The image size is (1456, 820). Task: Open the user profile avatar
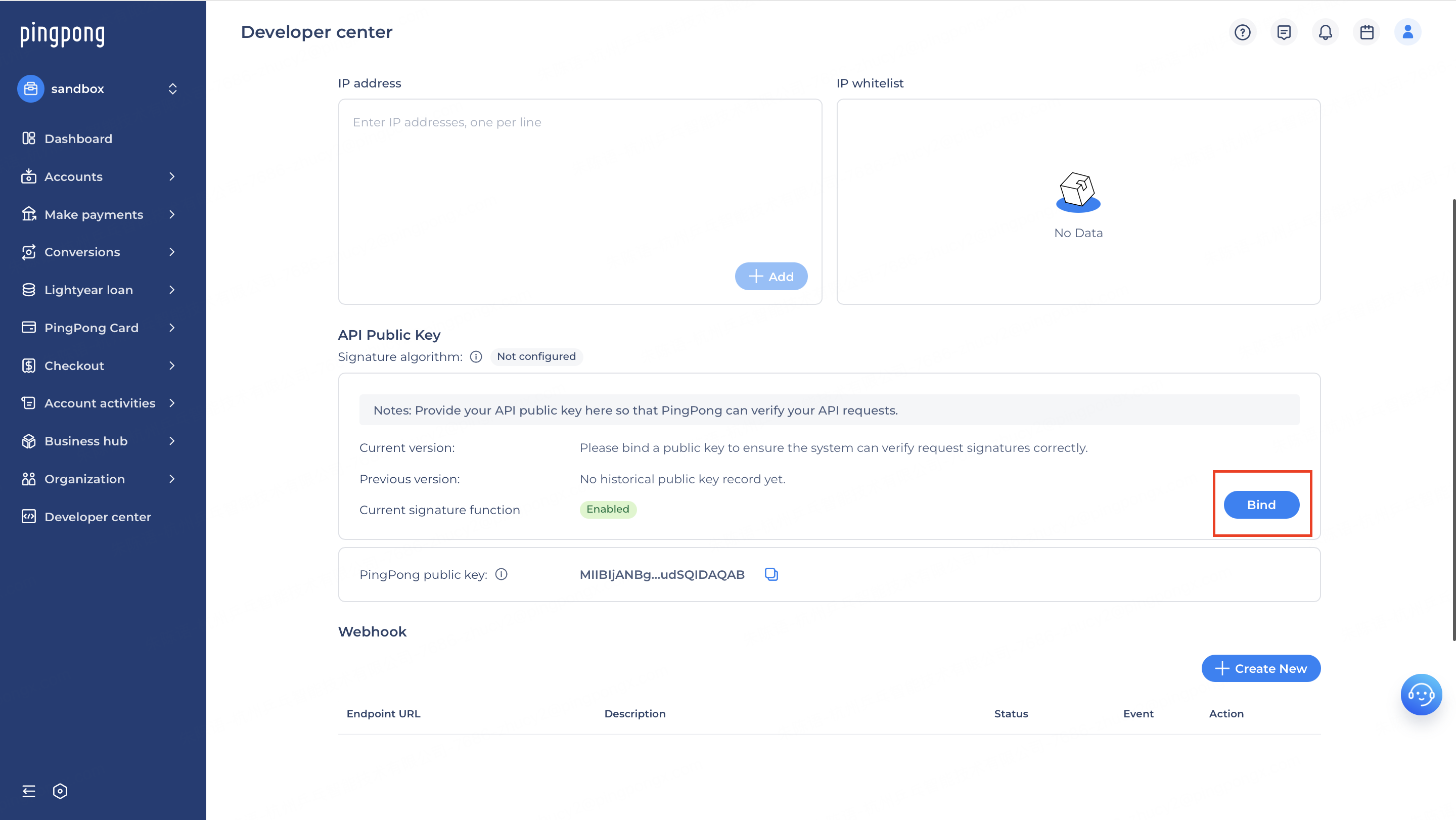click(x=1408, y=32)
